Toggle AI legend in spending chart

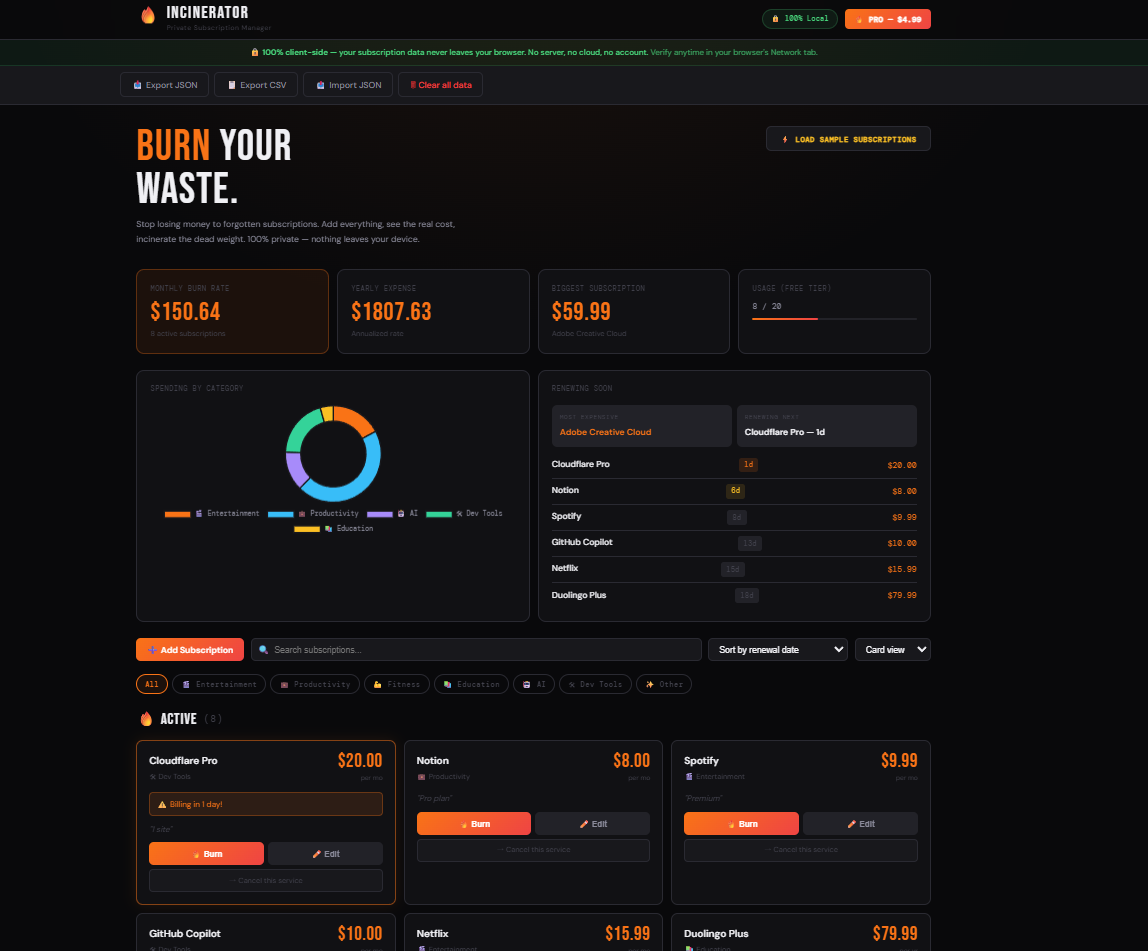[x=392, y=514]
